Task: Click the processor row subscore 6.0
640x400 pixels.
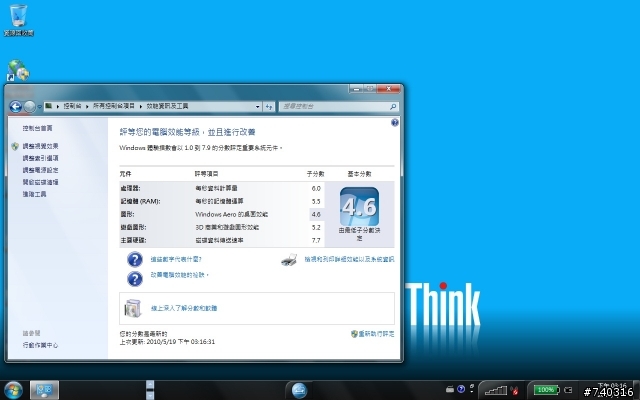Action: tap(316, 188)
